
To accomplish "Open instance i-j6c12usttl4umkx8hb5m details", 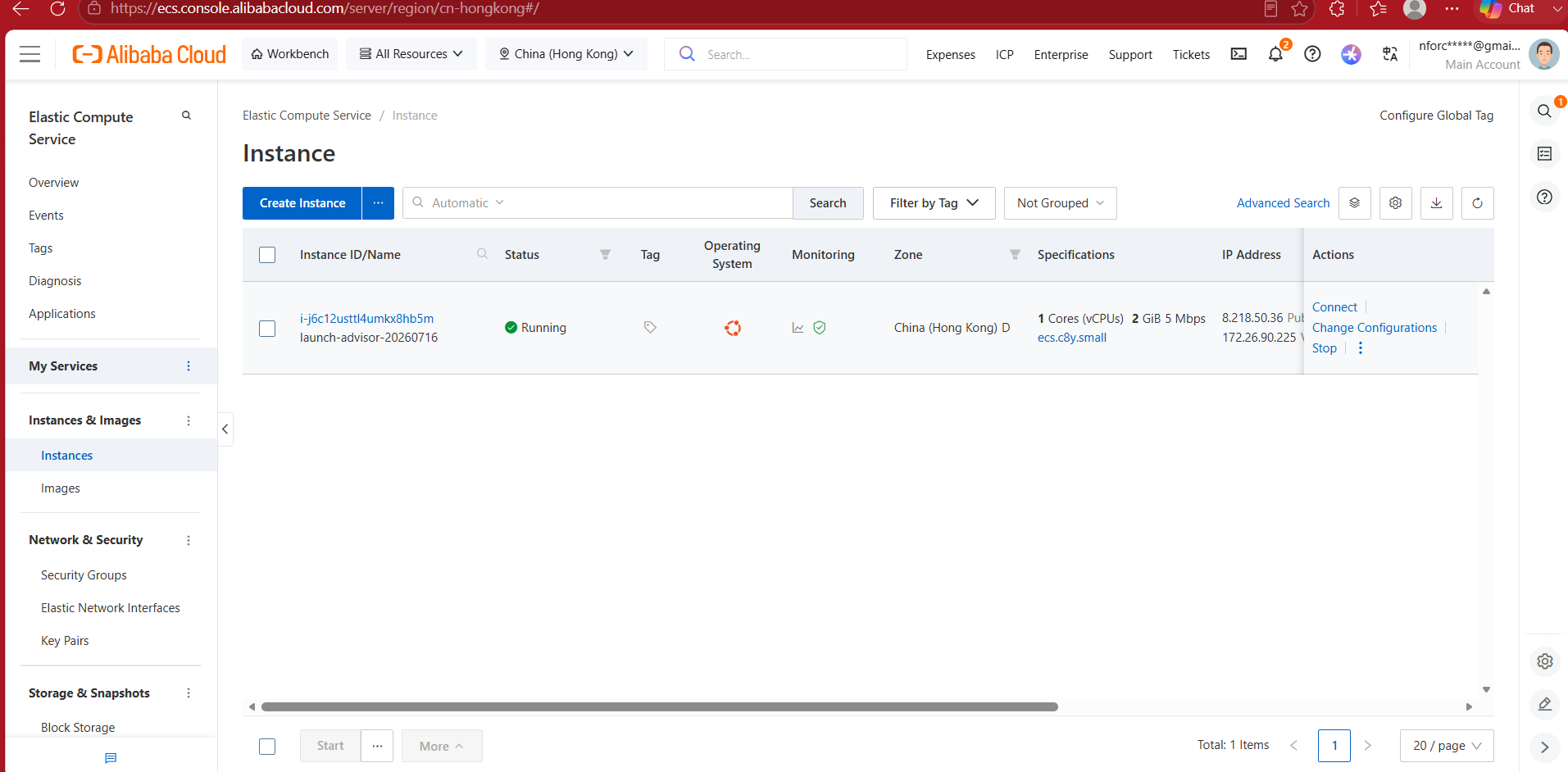I will tap(367, 319).
